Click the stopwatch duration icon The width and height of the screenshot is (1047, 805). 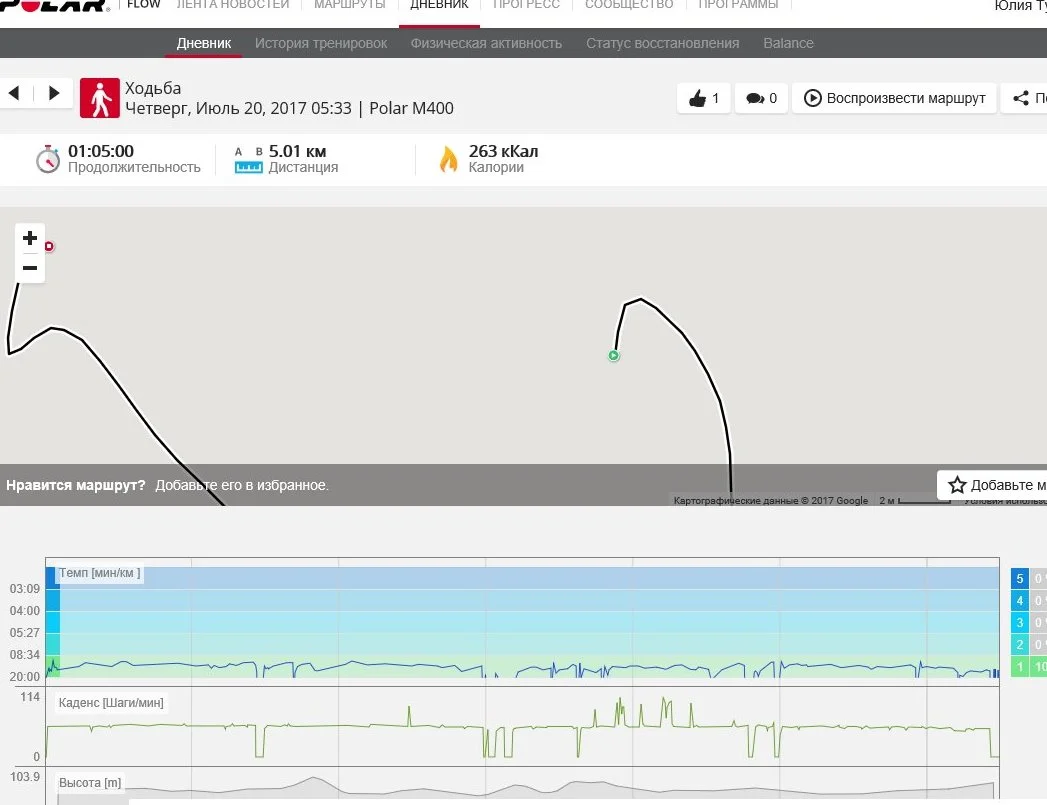tap(47, 159)
